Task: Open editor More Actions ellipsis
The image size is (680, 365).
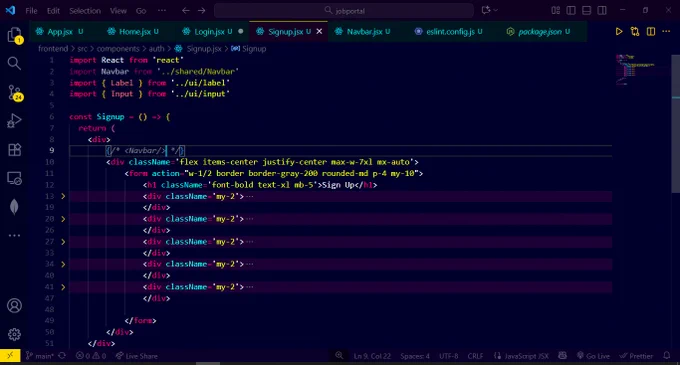Action: pyautogui.click(x=666, y=32)
